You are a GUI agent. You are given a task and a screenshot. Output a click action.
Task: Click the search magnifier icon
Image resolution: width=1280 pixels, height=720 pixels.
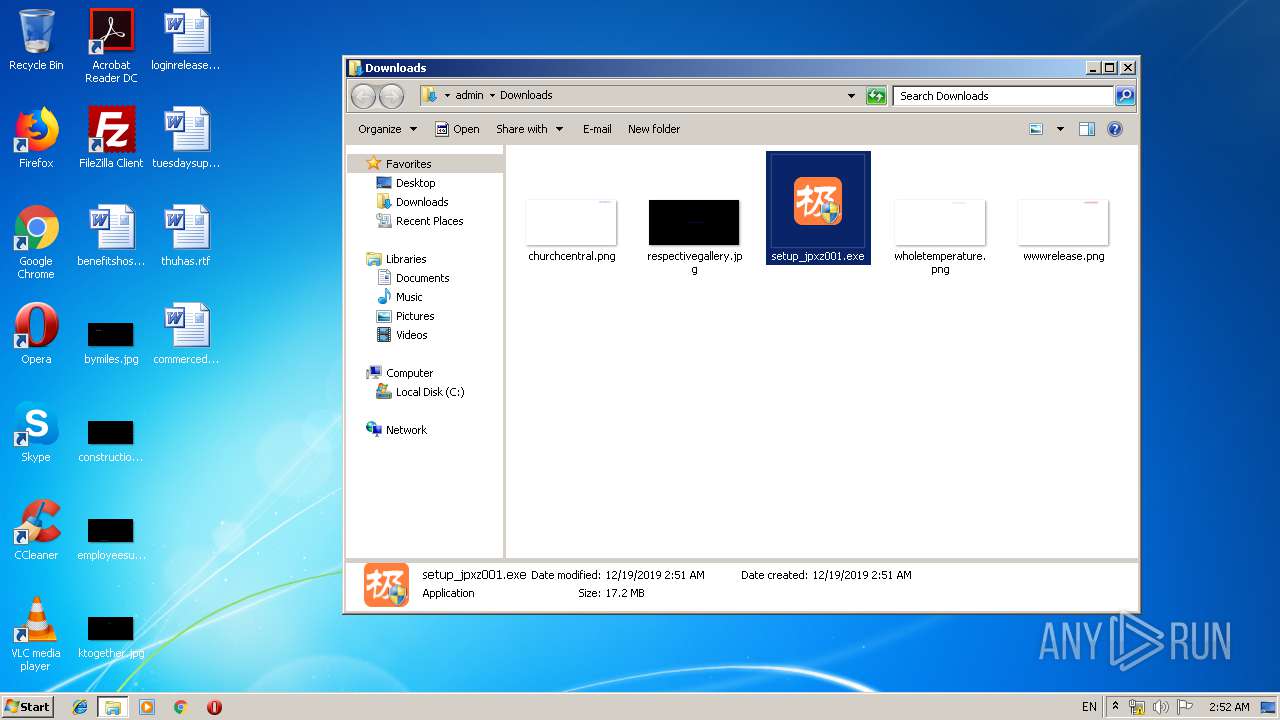click(1125, 96)
